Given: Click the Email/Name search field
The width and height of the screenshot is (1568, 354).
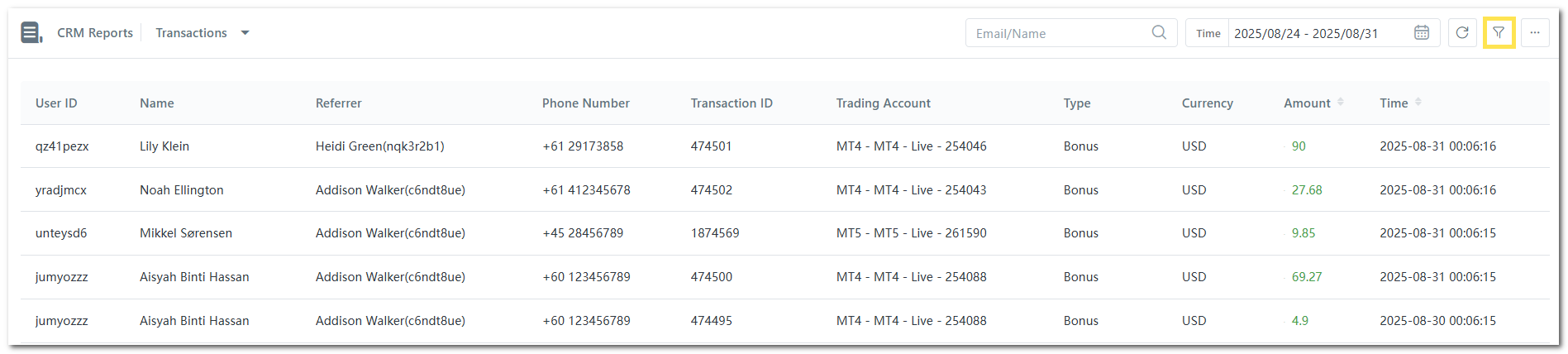Looking at the screenshot, I should 1058,34.
